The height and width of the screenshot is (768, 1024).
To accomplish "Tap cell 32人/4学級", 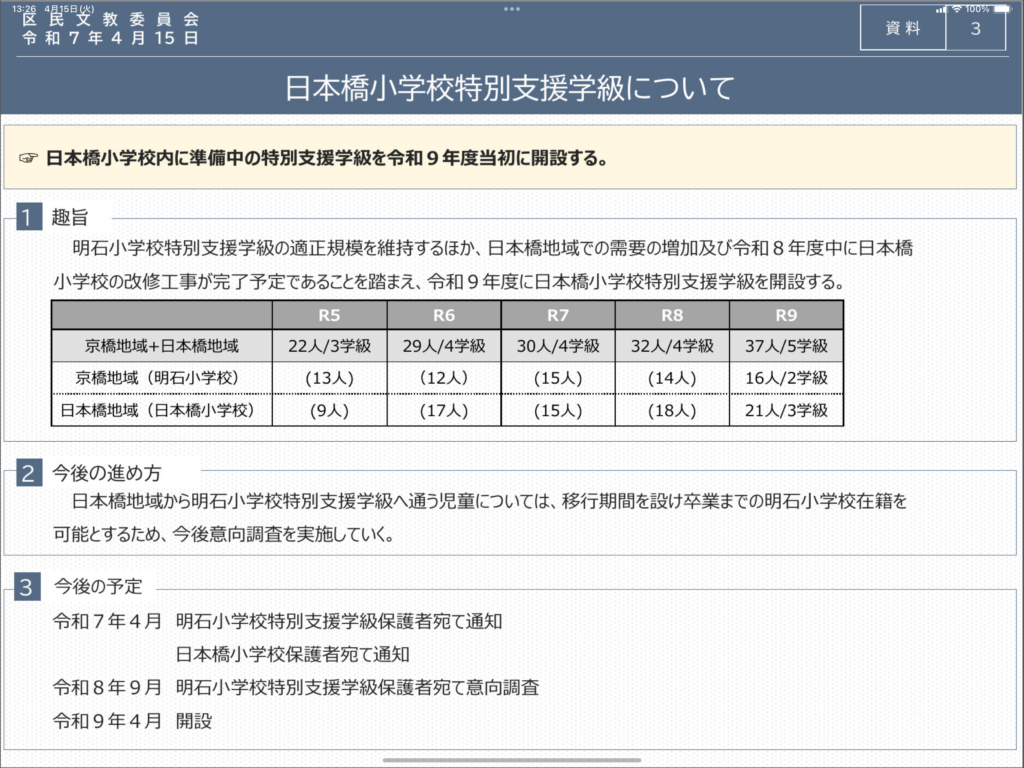I will pyautogui.click(x=672, y=346).
